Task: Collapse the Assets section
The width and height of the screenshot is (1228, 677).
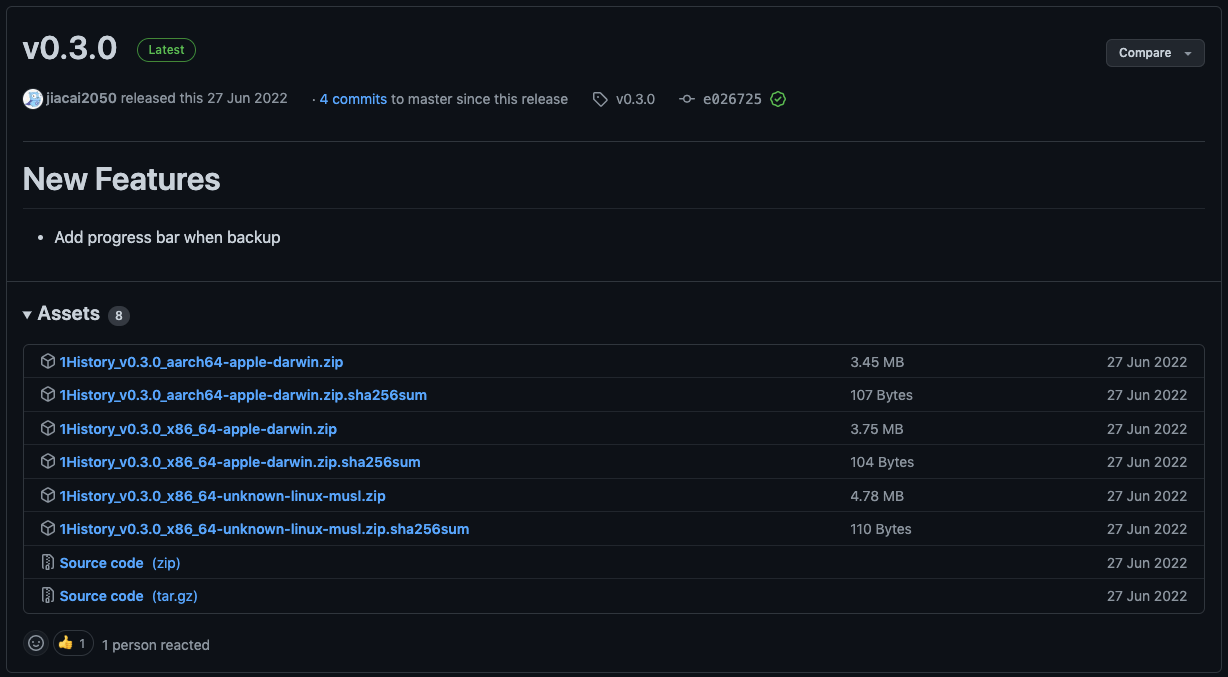Action: [27, 313]
